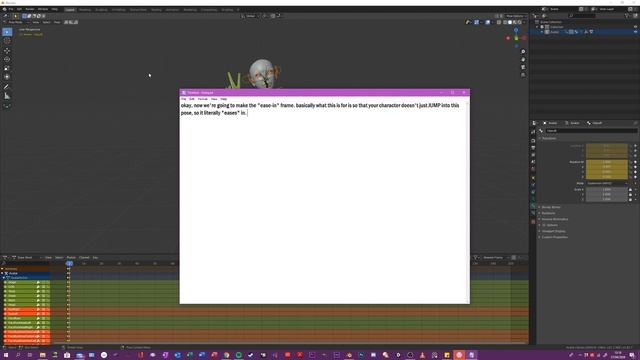This screenshot has height=360, width=640.
Task: Click the Blender logo menu icon
Action: (4, 9)
